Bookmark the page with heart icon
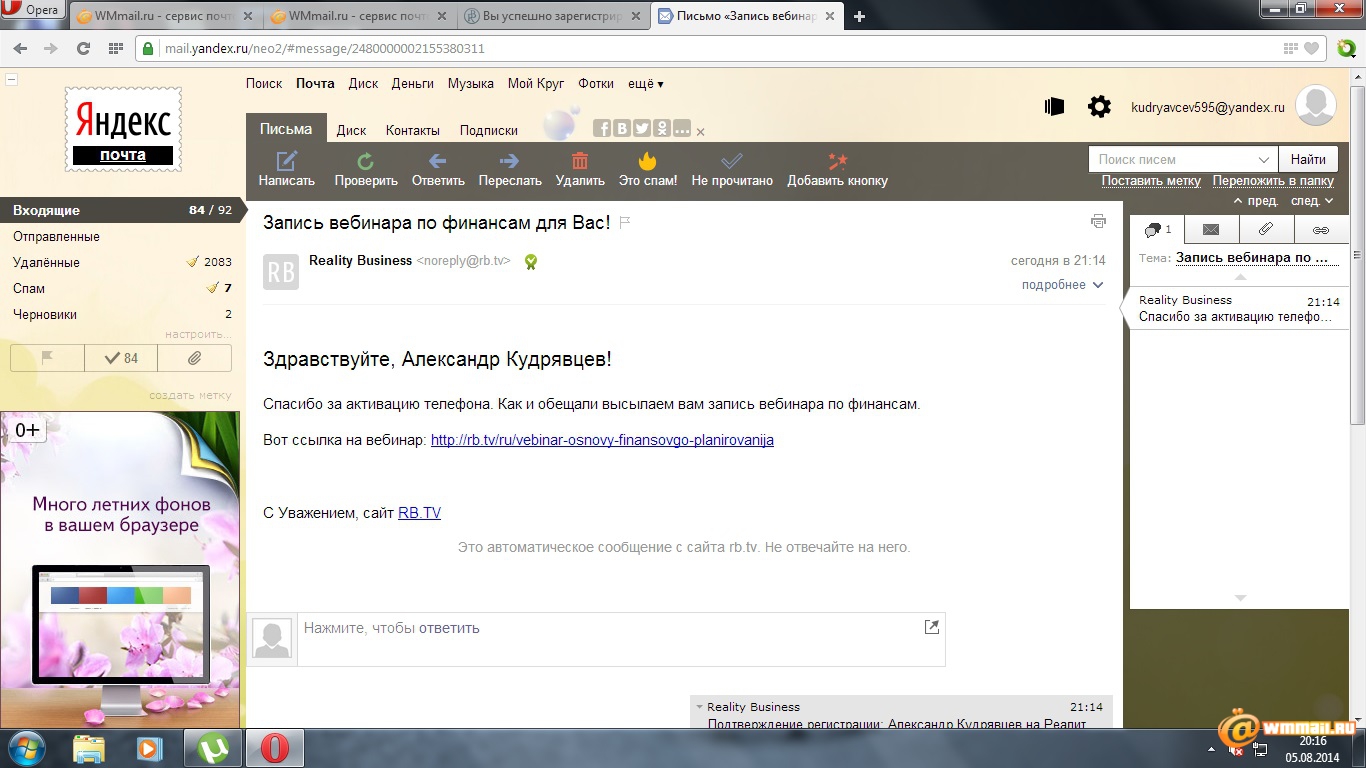The height and width of the screenshot is (768, 1366). [1313, 48]
